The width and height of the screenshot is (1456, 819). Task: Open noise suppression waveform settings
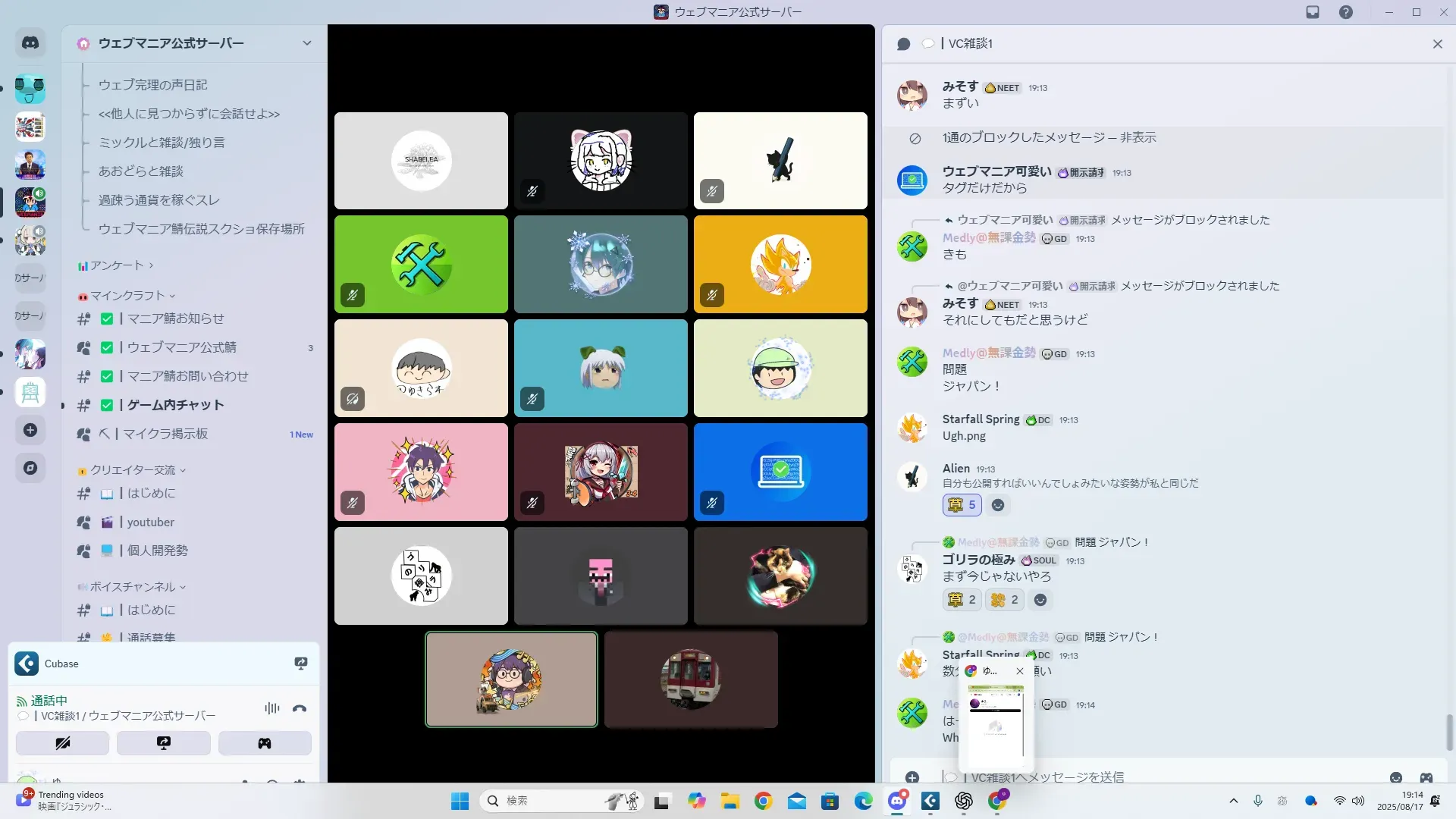pos(271,708)
